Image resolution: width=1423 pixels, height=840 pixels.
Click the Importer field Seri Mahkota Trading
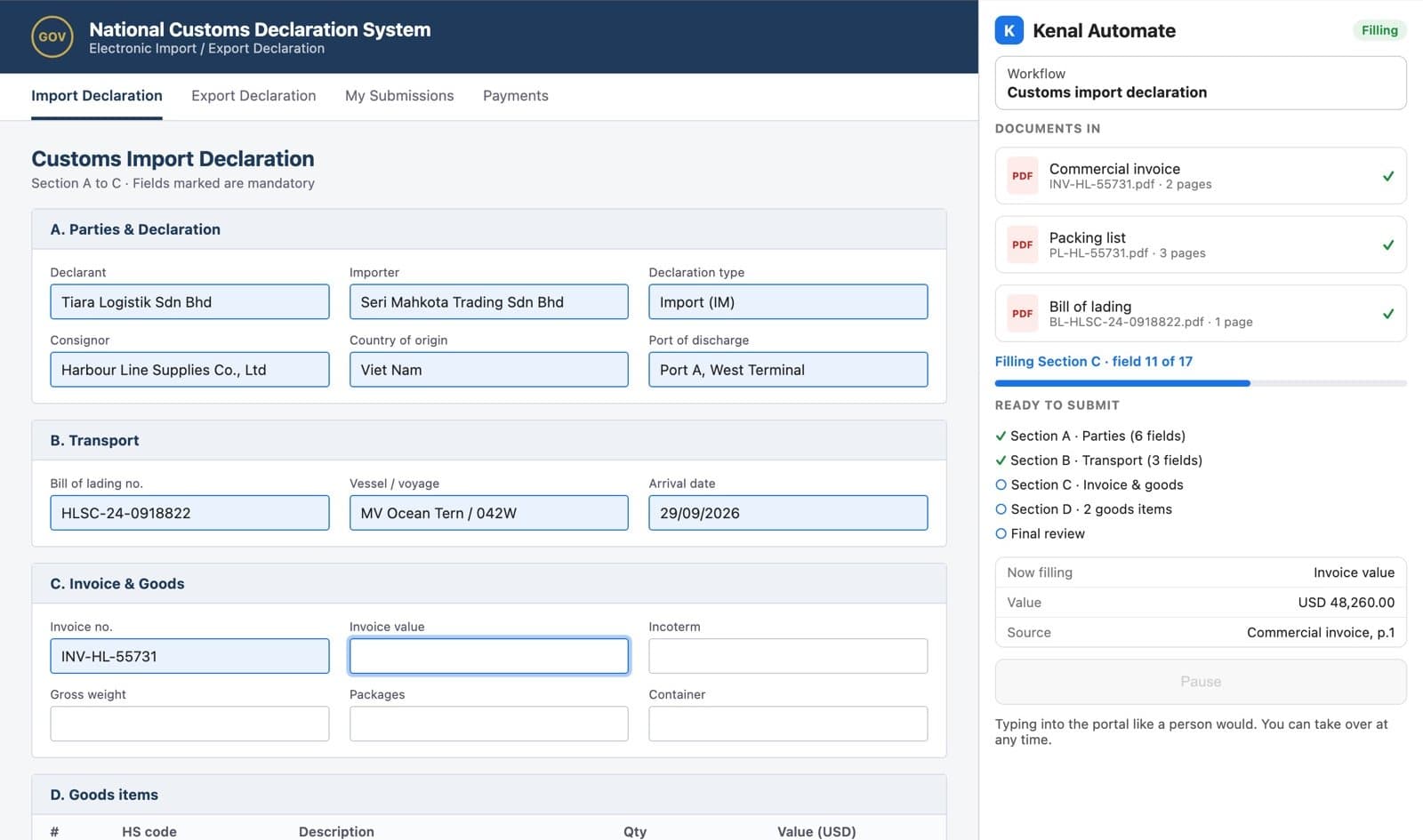tap(489, 302)
